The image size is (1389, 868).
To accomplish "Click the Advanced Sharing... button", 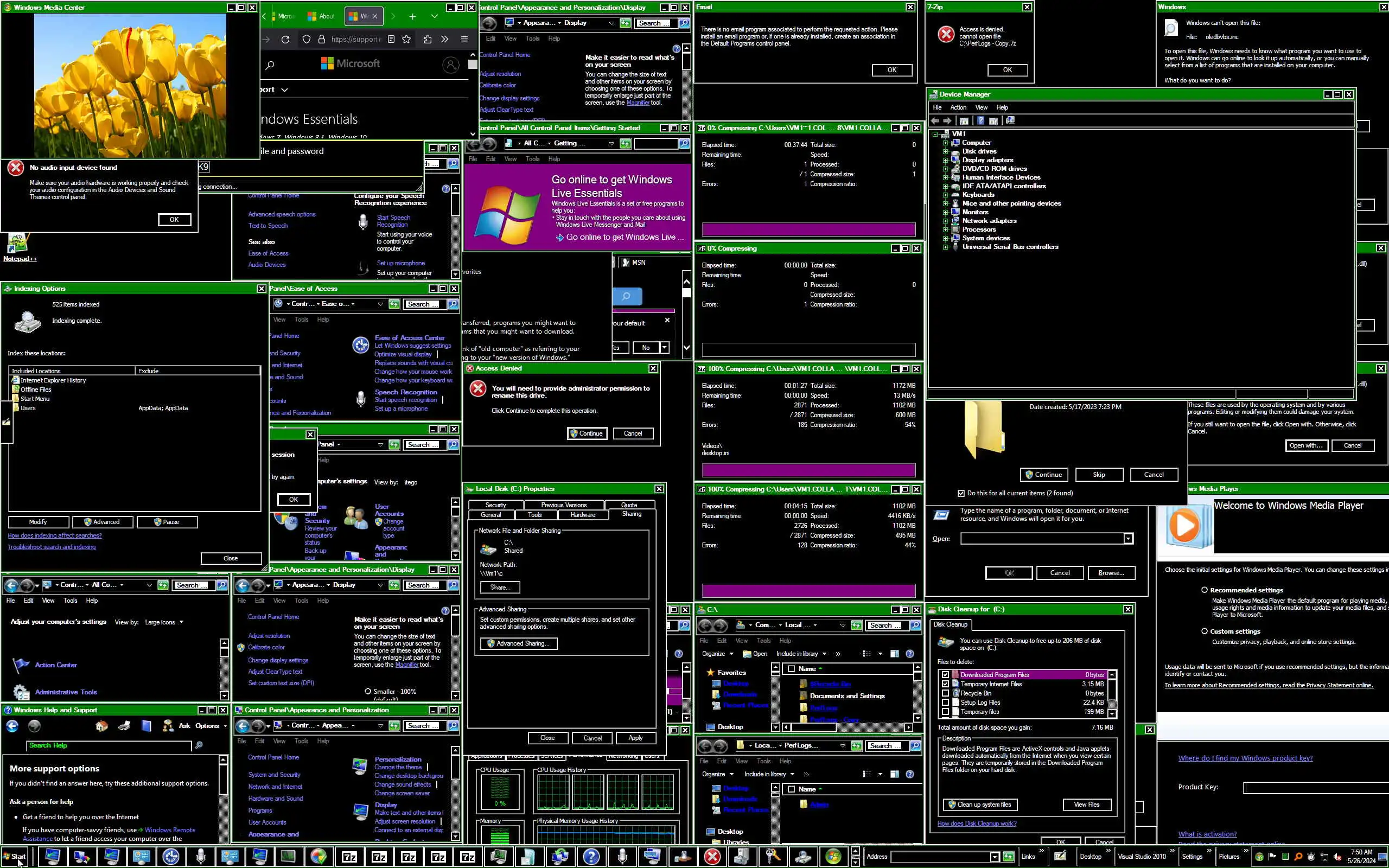I will pos(518,643).
